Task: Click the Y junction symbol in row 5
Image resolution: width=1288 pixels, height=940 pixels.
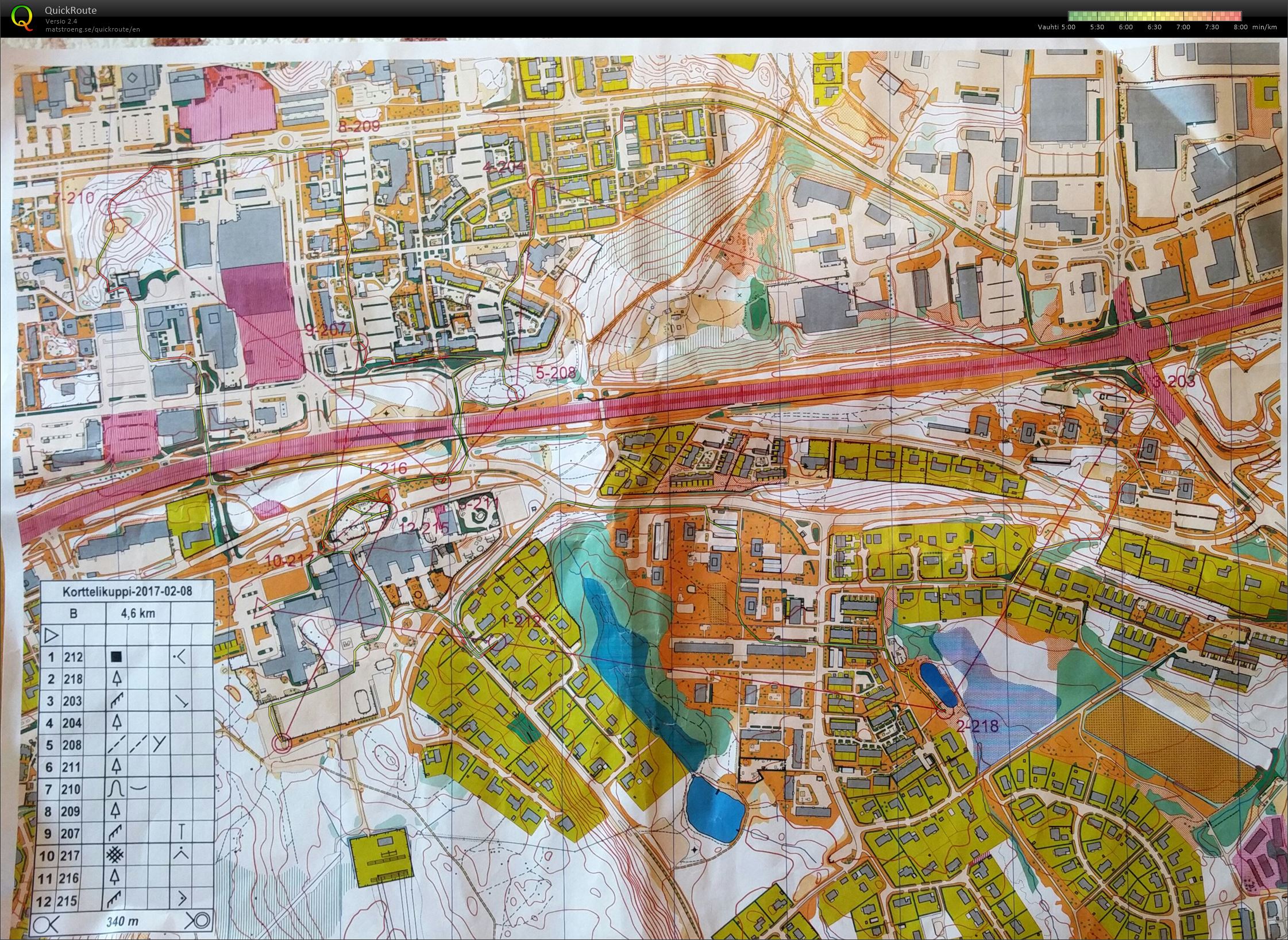Action: 159,744
